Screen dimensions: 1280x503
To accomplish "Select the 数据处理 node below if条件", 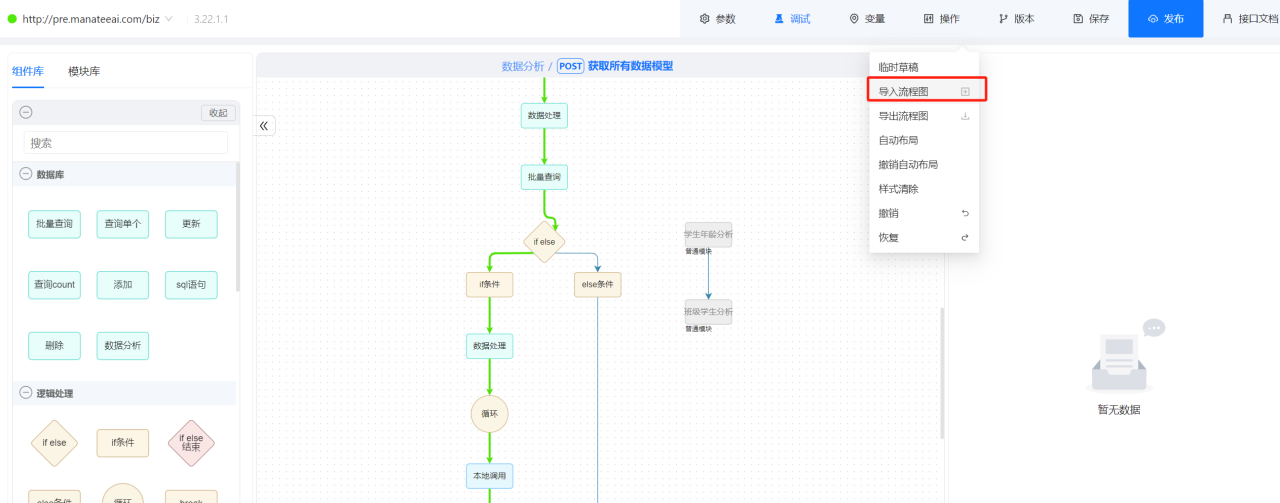I will [x=490, y=347].
